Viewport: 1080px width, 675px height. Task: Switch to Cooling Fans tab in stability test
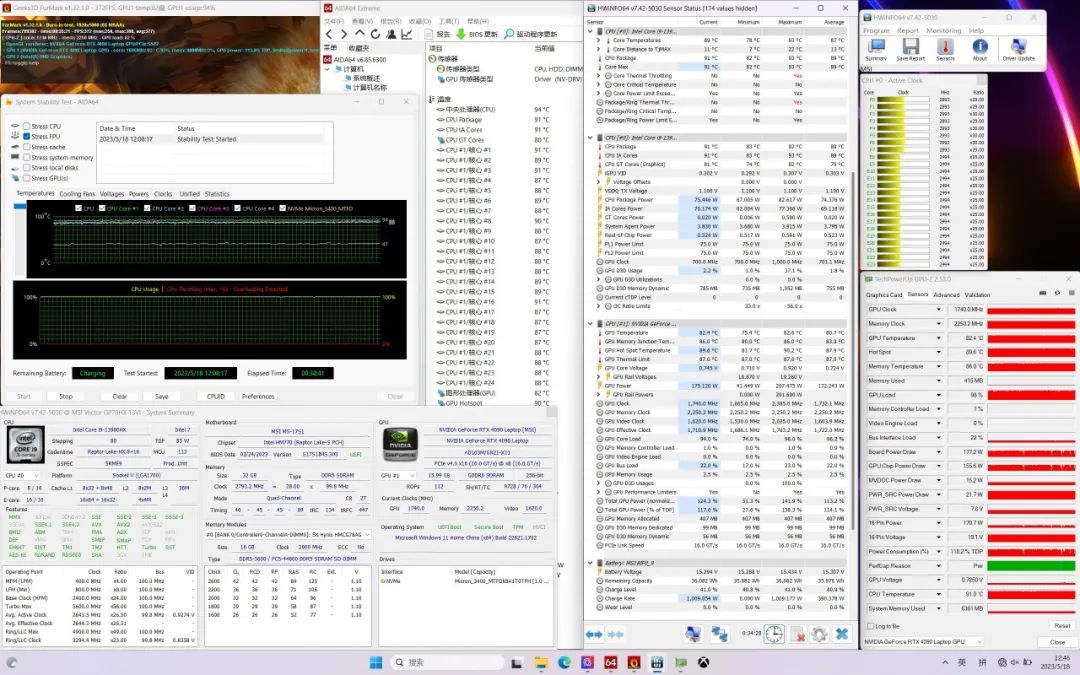tap(77, 194)
